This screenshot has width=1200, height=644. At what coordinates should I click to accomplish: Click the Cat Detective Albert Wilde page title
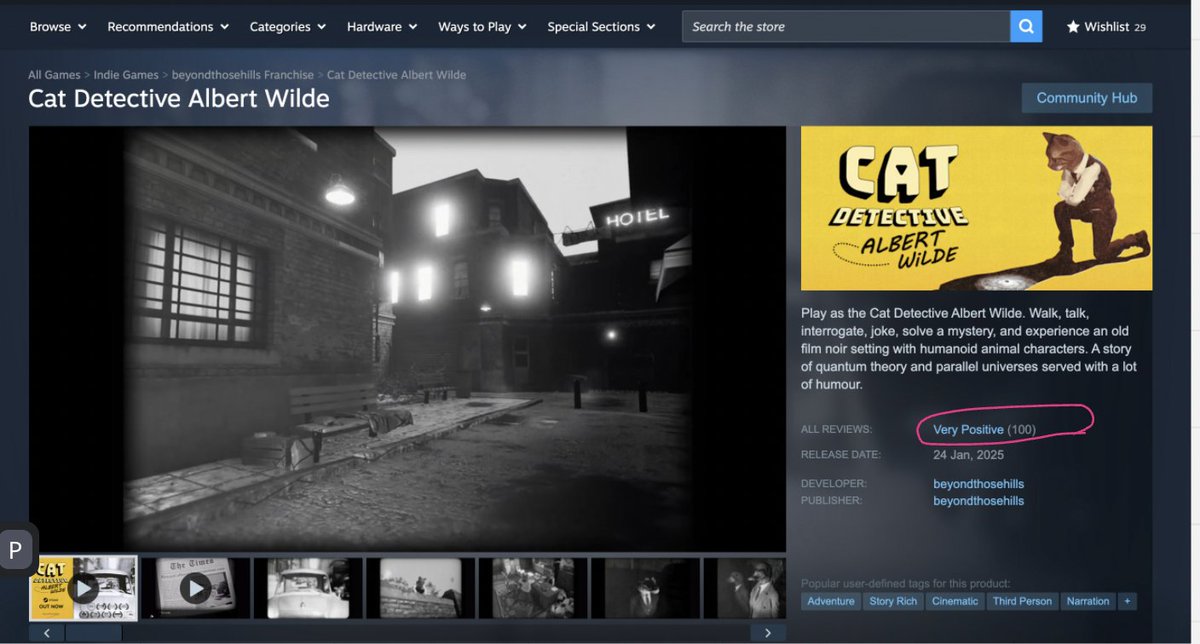click(x=179, y=99)
